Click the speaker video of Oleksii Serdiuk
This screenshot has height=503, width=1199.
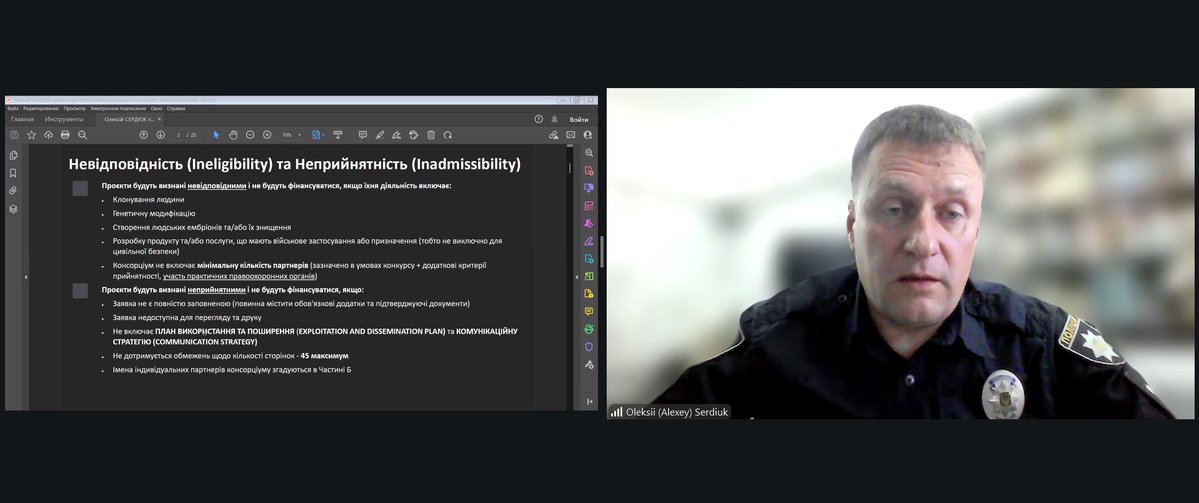[900, 254]
